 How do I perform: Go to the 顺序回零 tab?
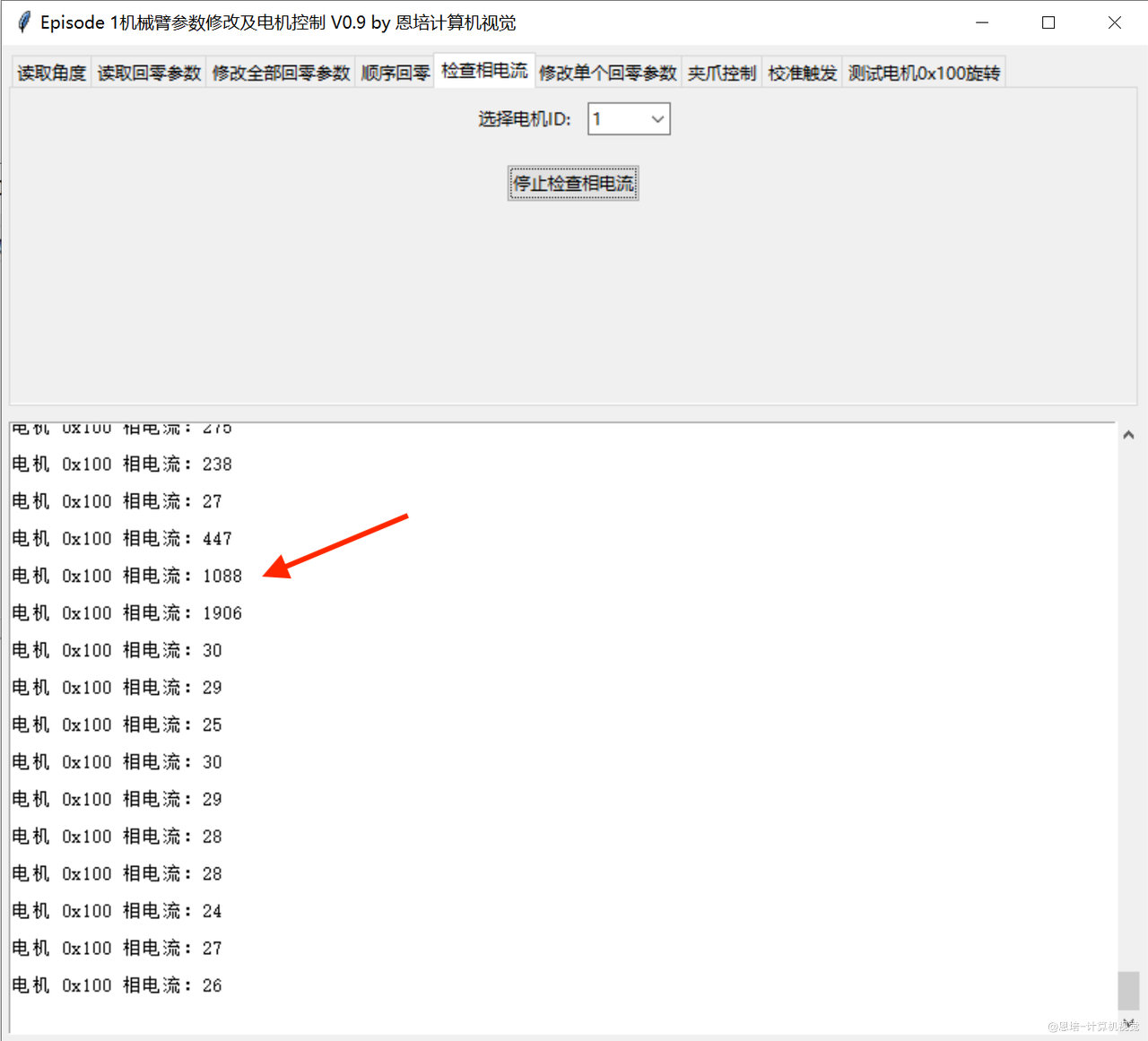click(395, 73)
